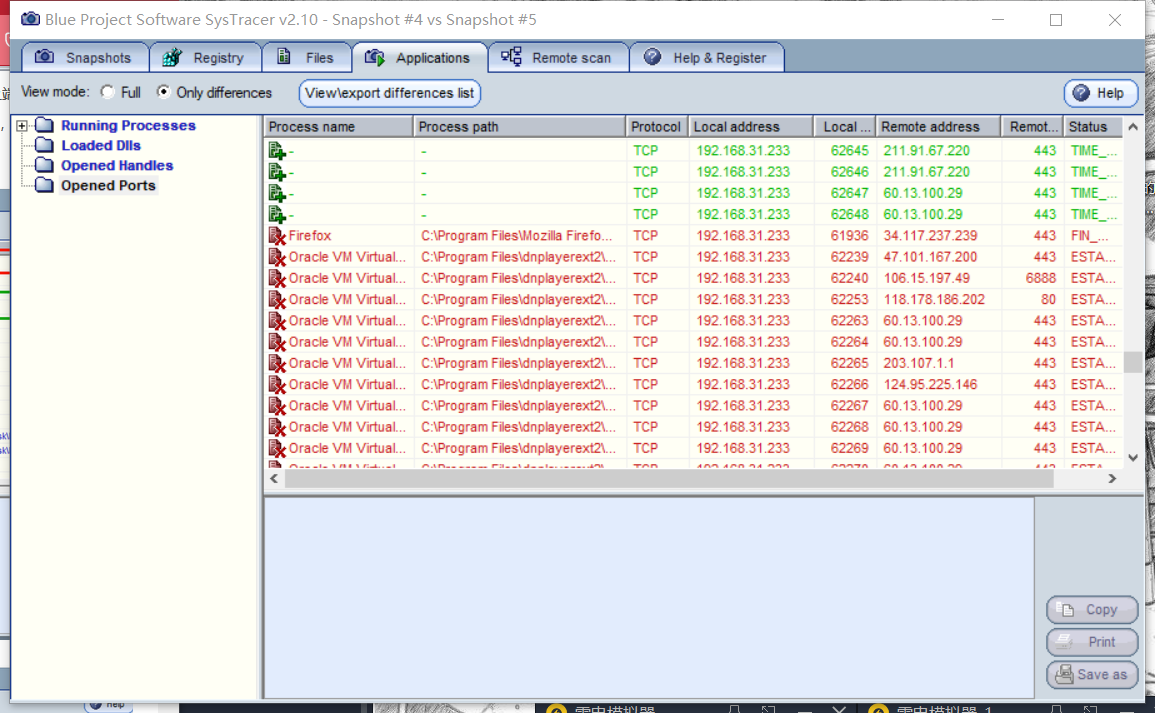The width and height of the screenshot is (1155, 713).
Task: Click removed icon on port 62268 row
Action: pos(277,427)
